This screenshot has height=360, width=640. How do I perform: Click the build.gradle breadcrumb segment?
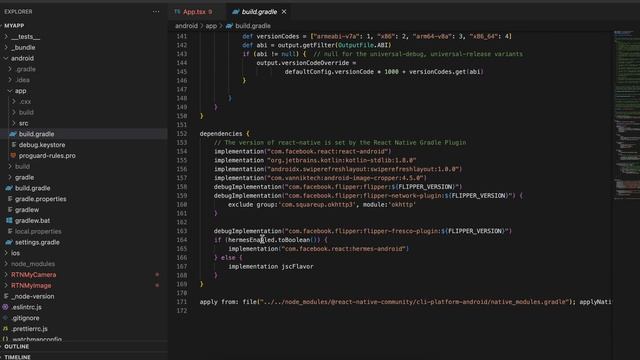tap(253, 26)
